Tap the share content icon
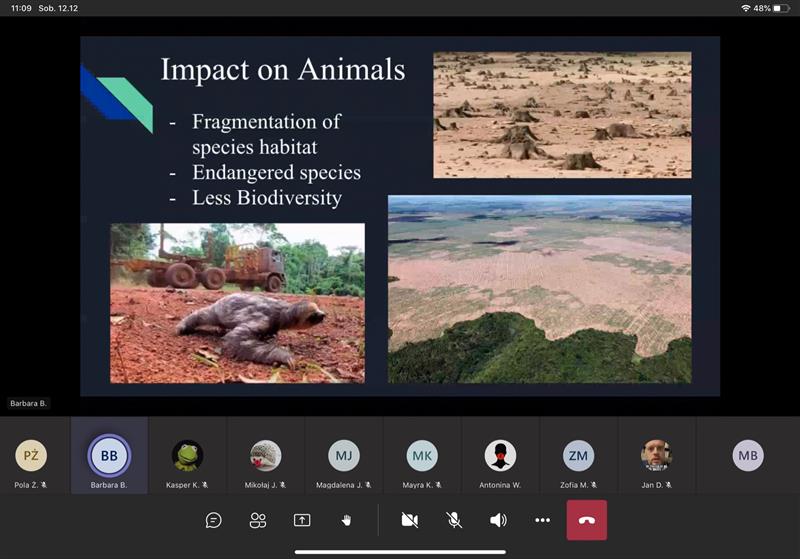The height and width of the screenshot is (559, 800). [x=302, y=520]
